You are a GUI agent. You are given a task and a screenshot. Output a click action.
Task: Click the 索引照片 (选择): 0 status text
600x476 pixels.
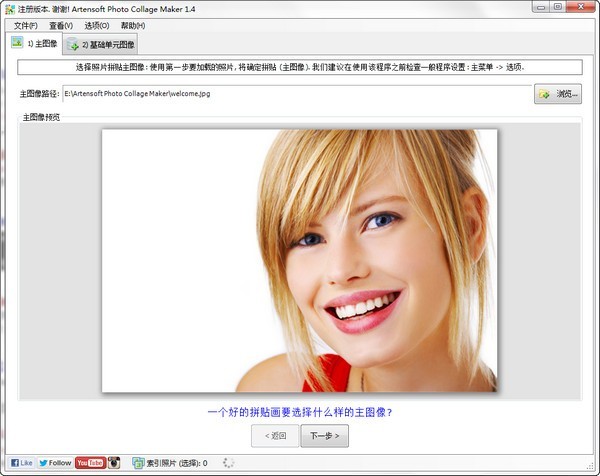[177, 463]
